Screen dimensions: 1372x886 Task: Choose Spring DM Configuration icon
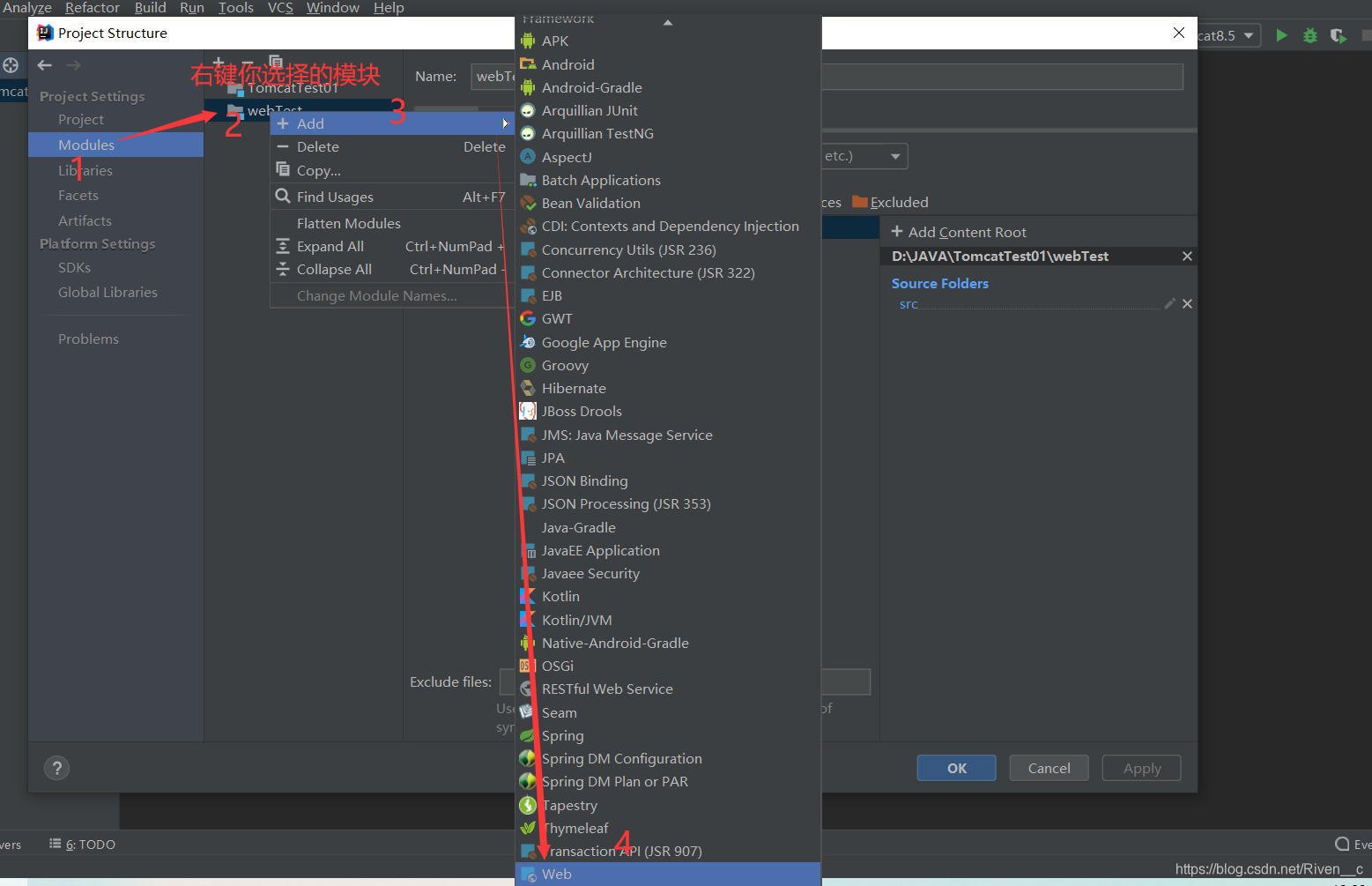(x=528, y=758)
